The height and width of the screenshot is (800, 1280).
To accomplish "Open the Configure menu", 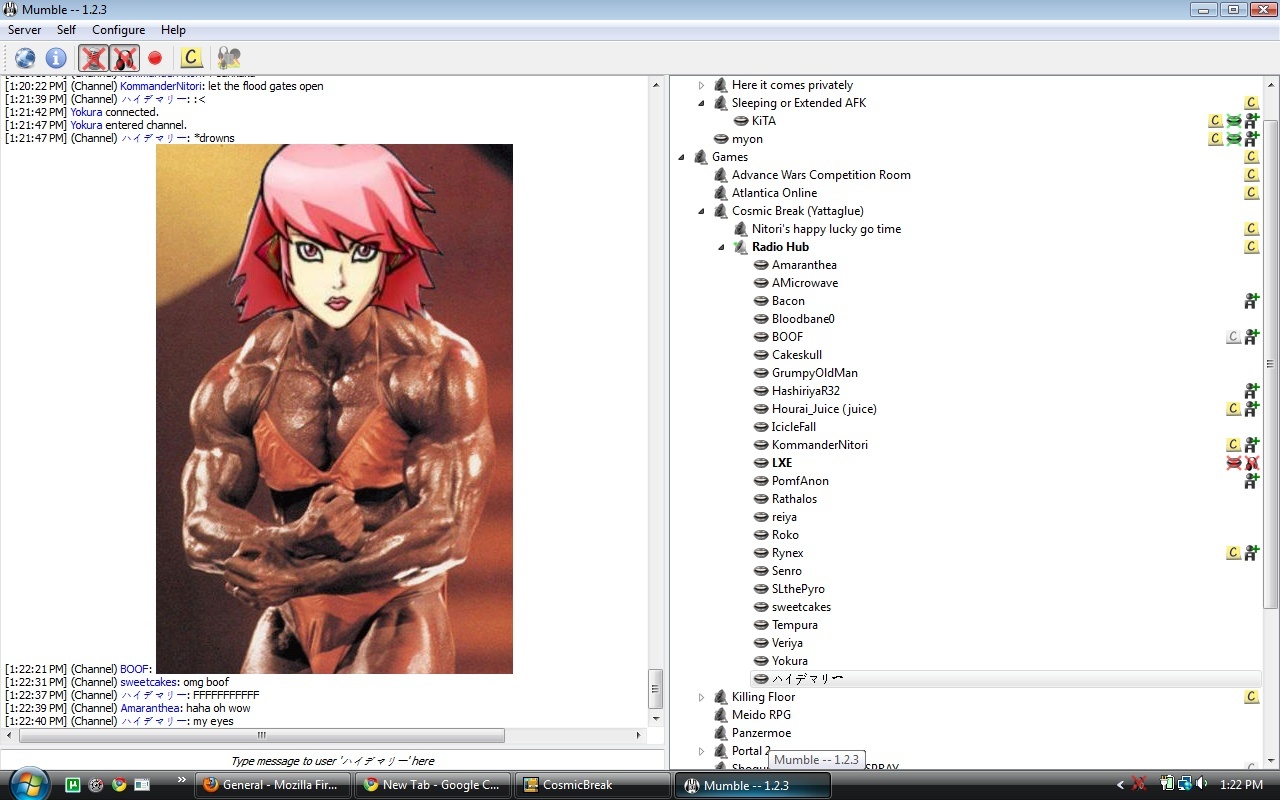I will click(118, 30).
